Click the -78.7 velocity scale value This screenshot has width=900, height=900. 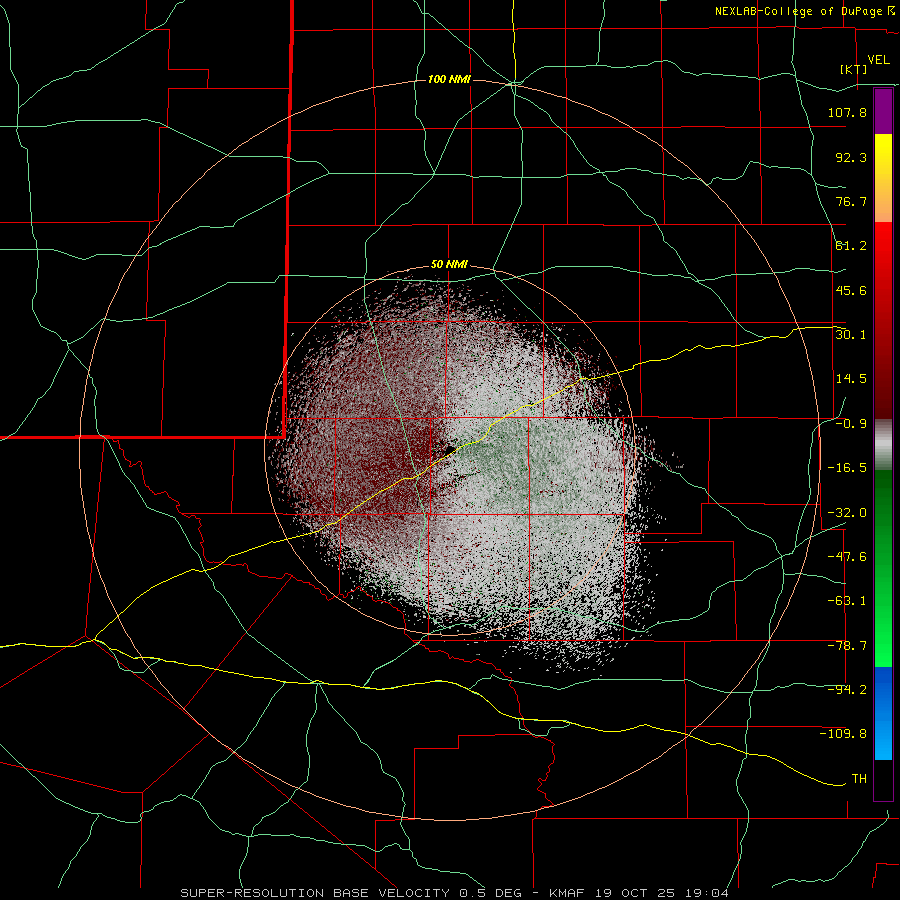pyautogui.click(x=847, y=646)
